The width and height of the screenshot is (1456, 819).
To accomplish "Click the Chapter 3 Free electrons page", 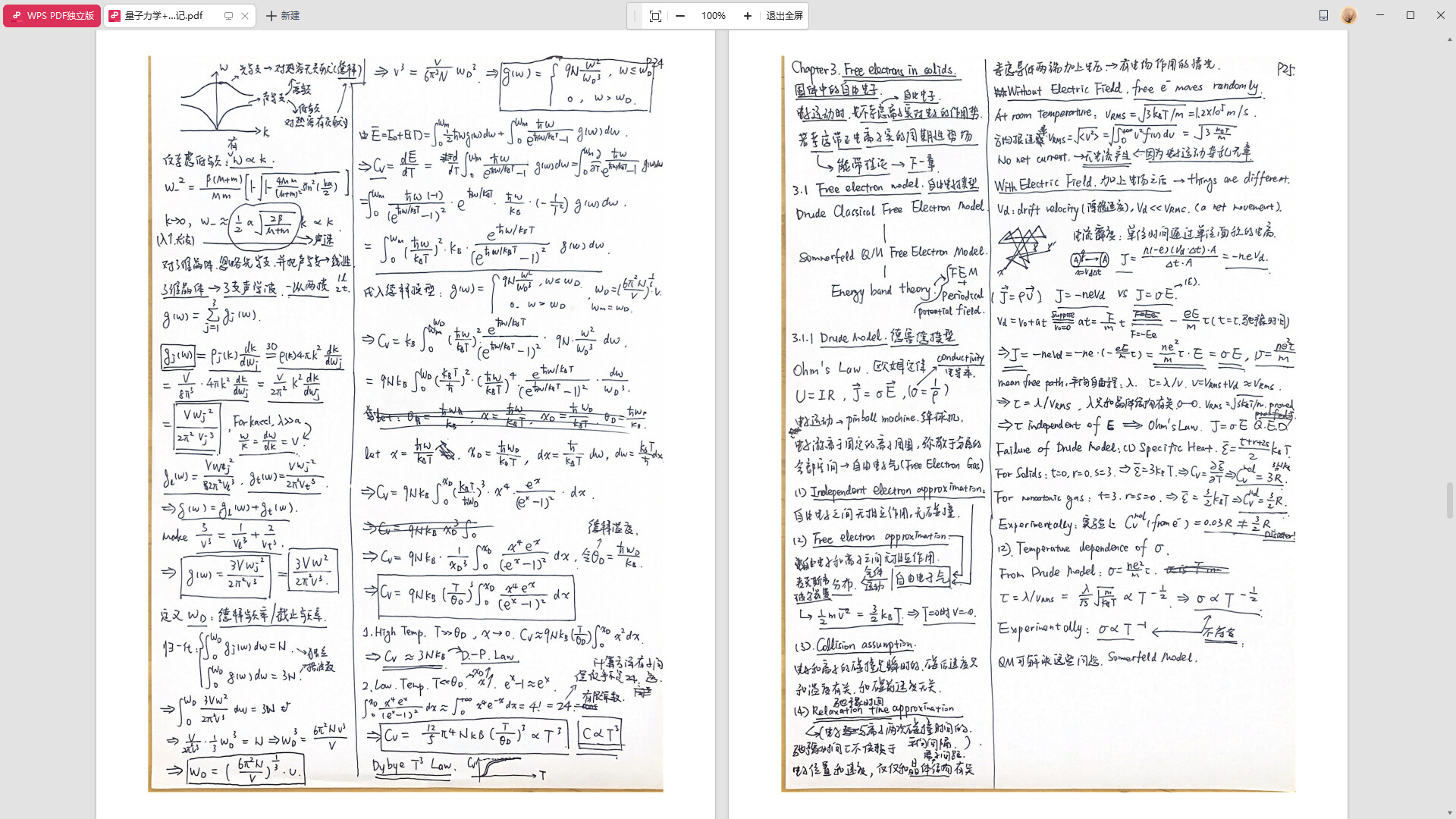I will coord(1037,425).
